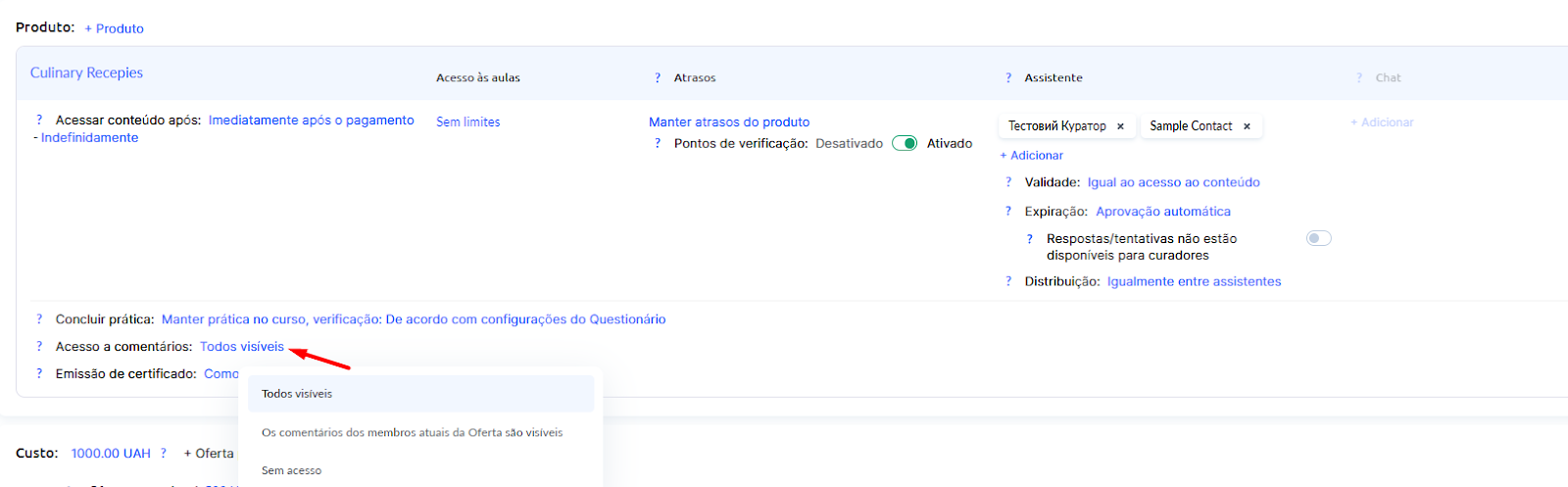Click help icon beside Emissão de certificado
This screenshot has width=1568, height=487.
39,374
